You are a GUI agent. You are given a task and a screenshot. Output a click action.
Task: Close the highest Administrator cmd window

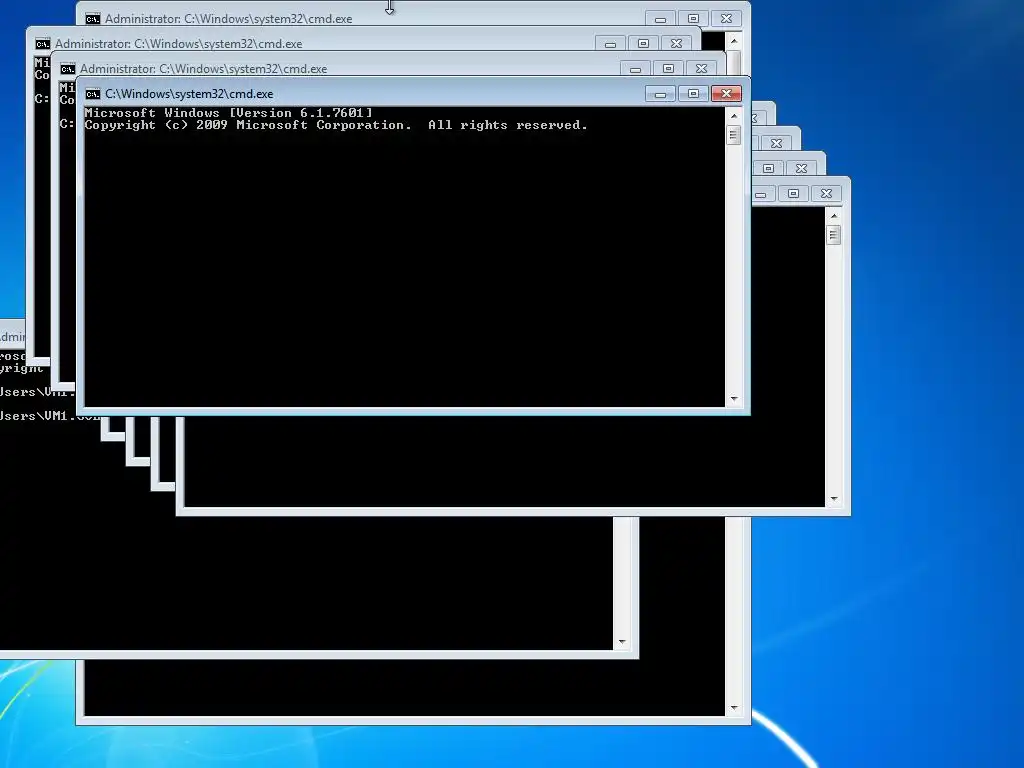[726, 19]
